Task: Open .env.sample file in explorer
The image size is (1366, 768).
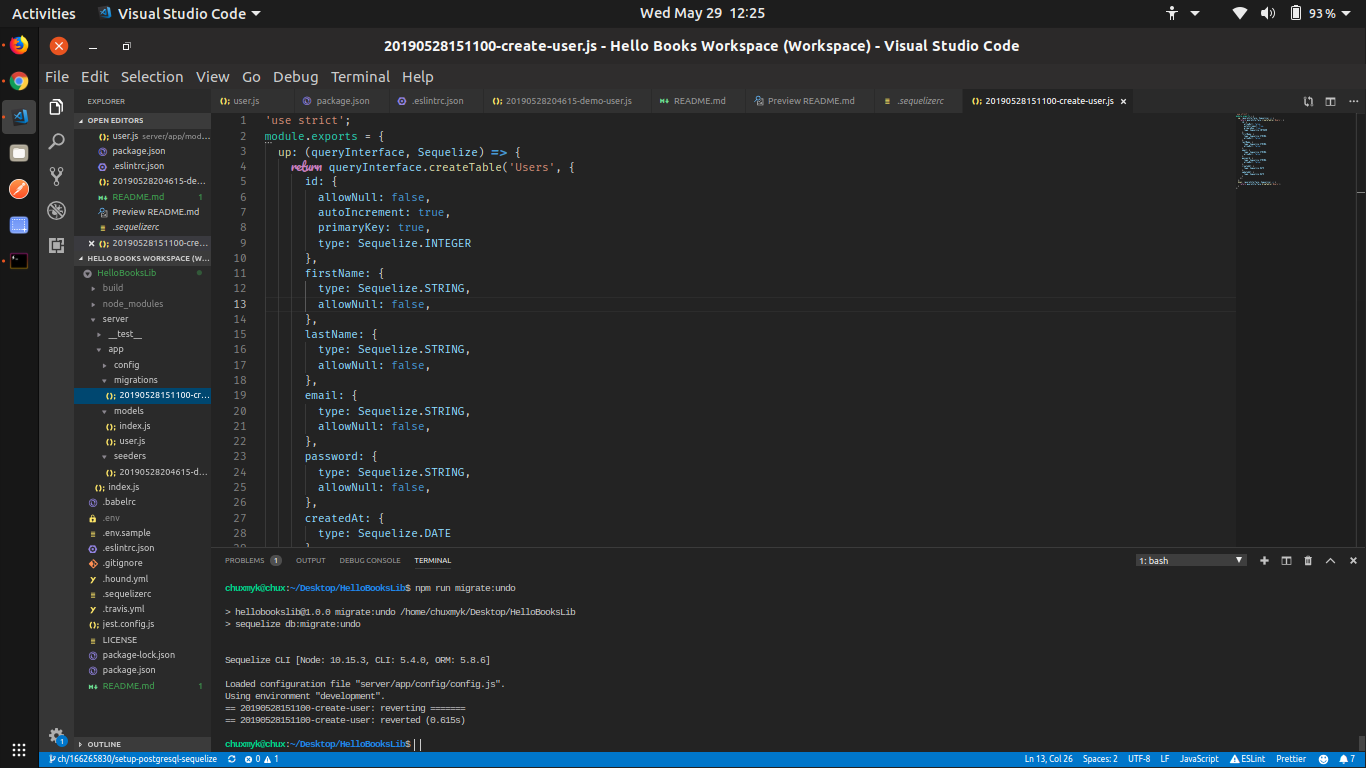Action: 142,533
